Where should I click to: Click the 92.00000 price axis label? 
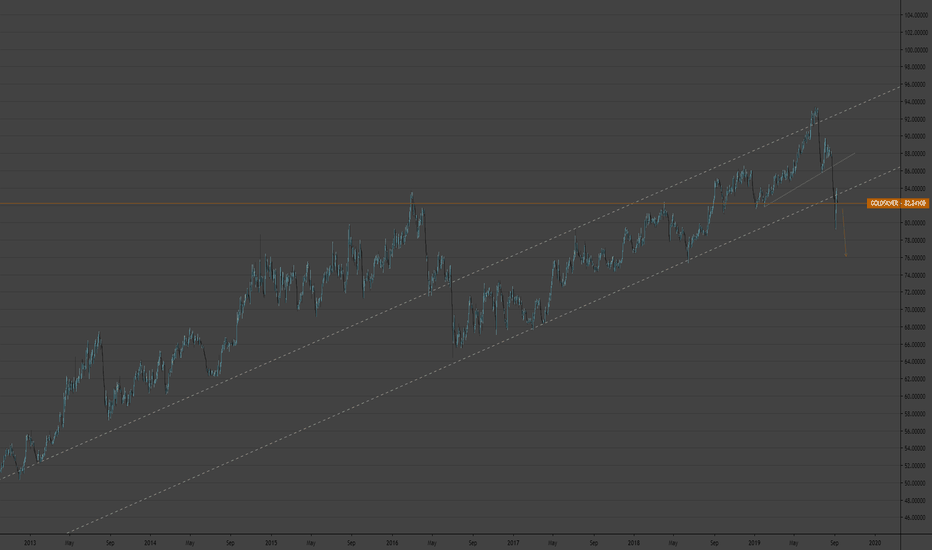pos(916,119)
